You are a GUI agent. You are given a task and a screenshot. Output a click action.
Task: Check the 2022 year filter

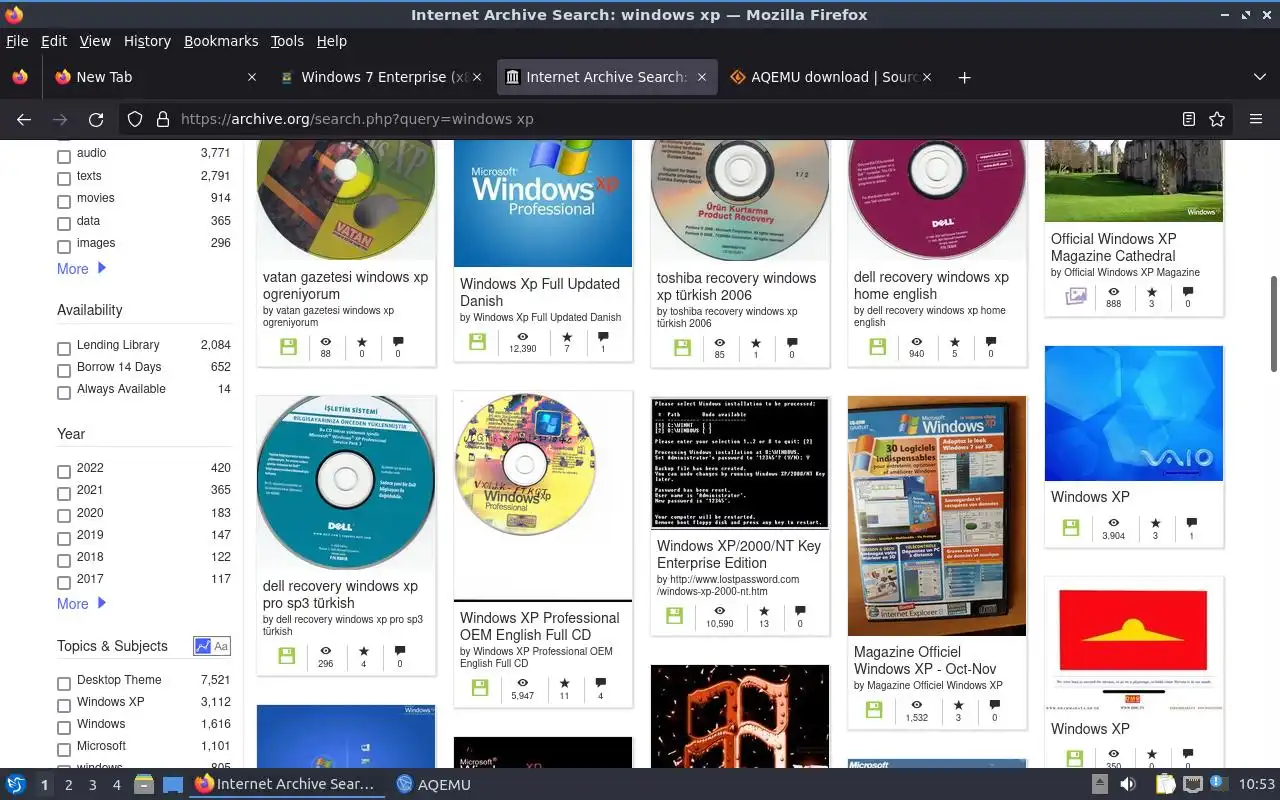tap(64, 471)
